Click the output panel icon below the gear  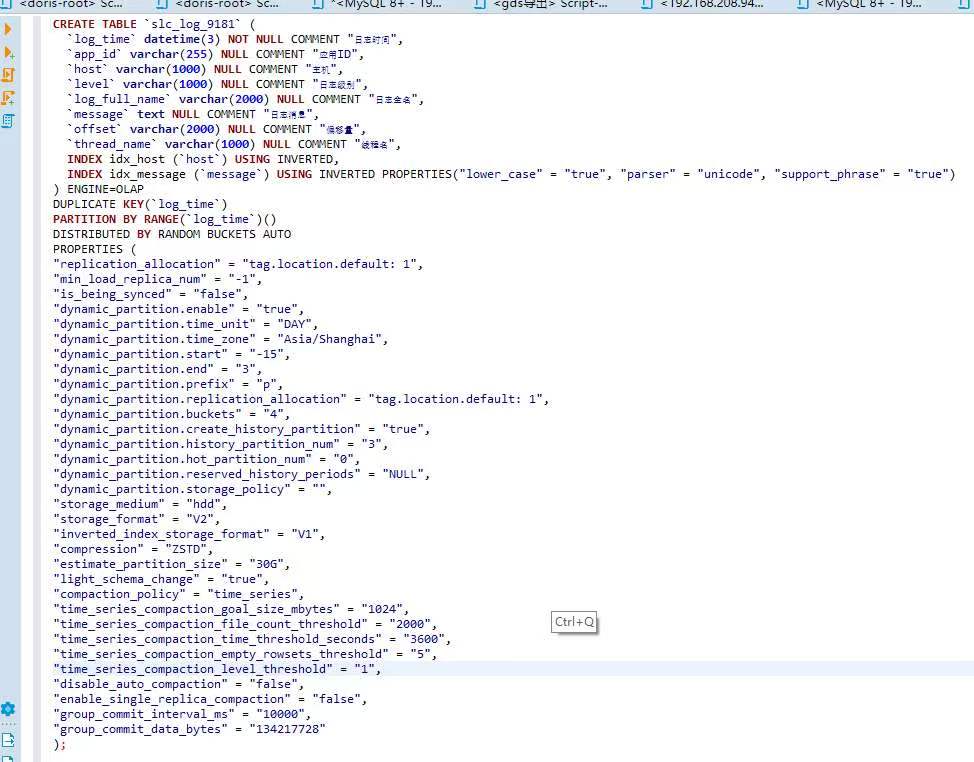(x=8, y=740)
